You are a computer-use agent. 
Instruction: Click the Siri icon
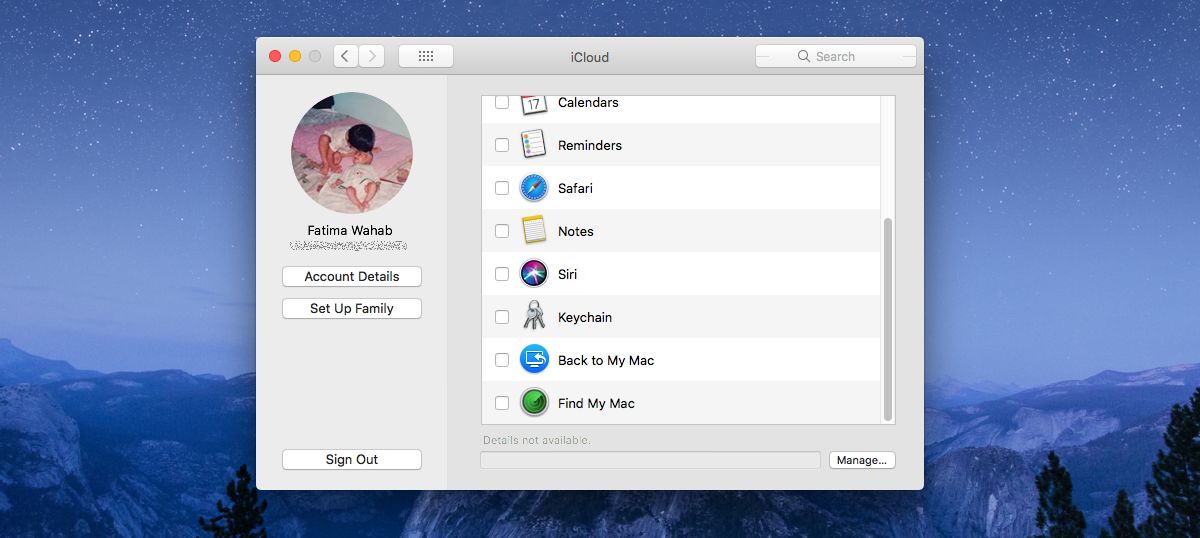pos(534,274)
